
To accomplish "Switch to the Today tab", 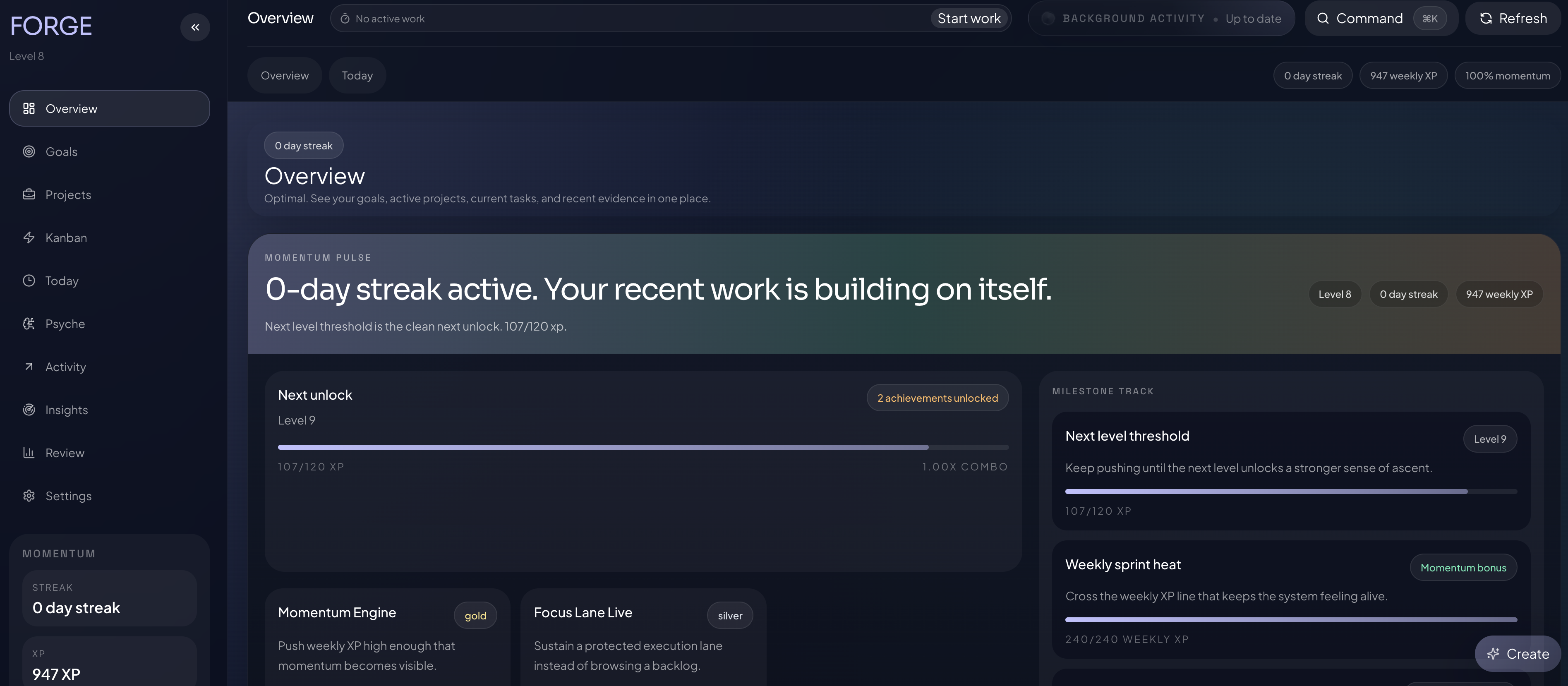I will click(x=357, y=75).
